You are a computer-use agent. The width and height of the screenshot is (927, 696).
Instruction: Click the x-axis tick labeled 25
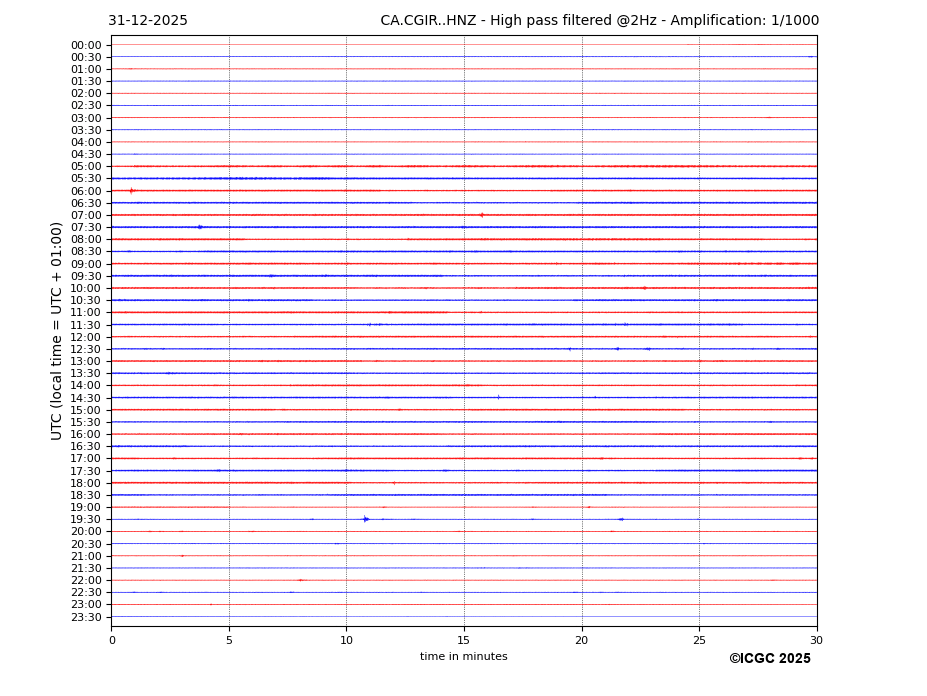point(699,640)
